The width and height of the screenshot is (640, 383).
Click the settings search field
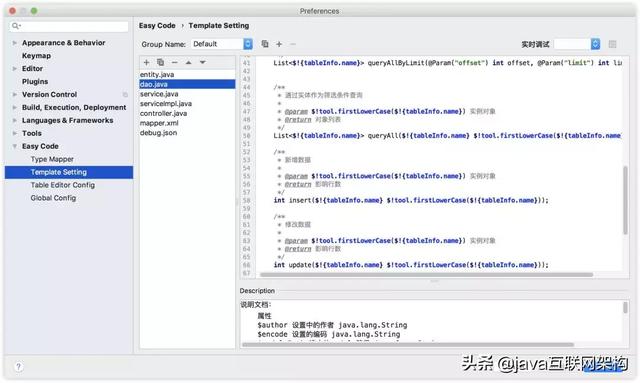click(x=69, y=26)
